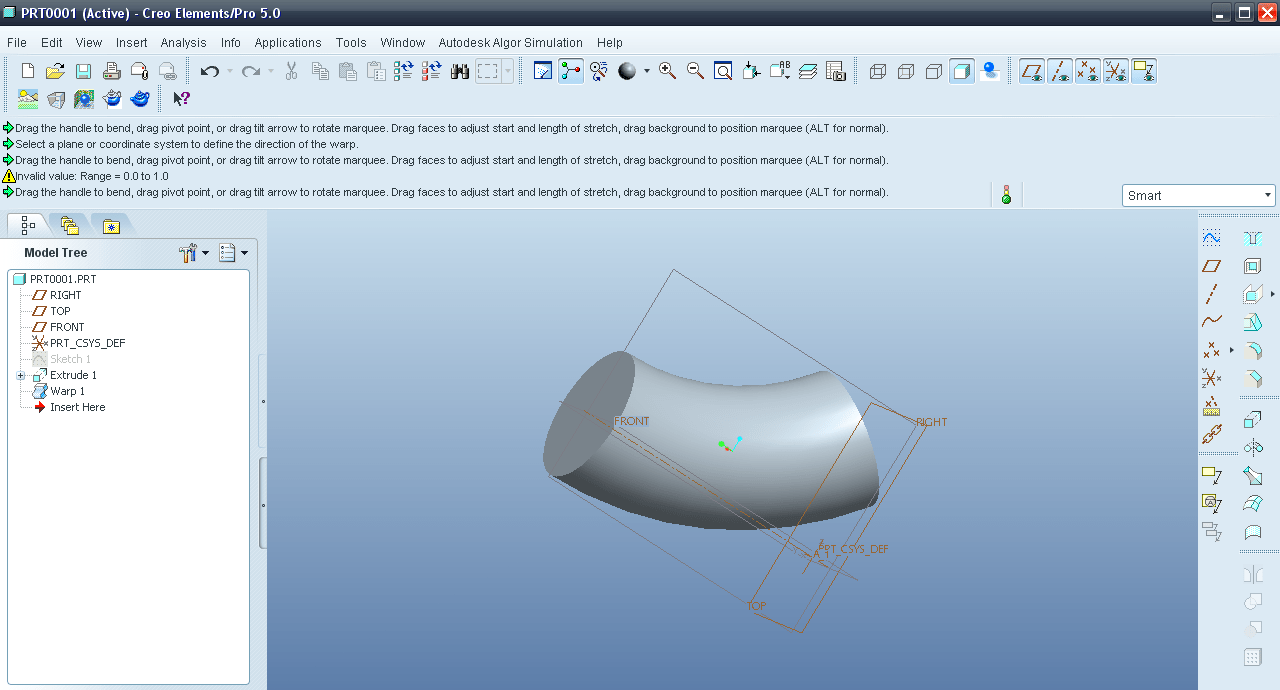
Task: Click the Datum Axis tool on right
Action: pyautogui.click(x=1211, y=294)
